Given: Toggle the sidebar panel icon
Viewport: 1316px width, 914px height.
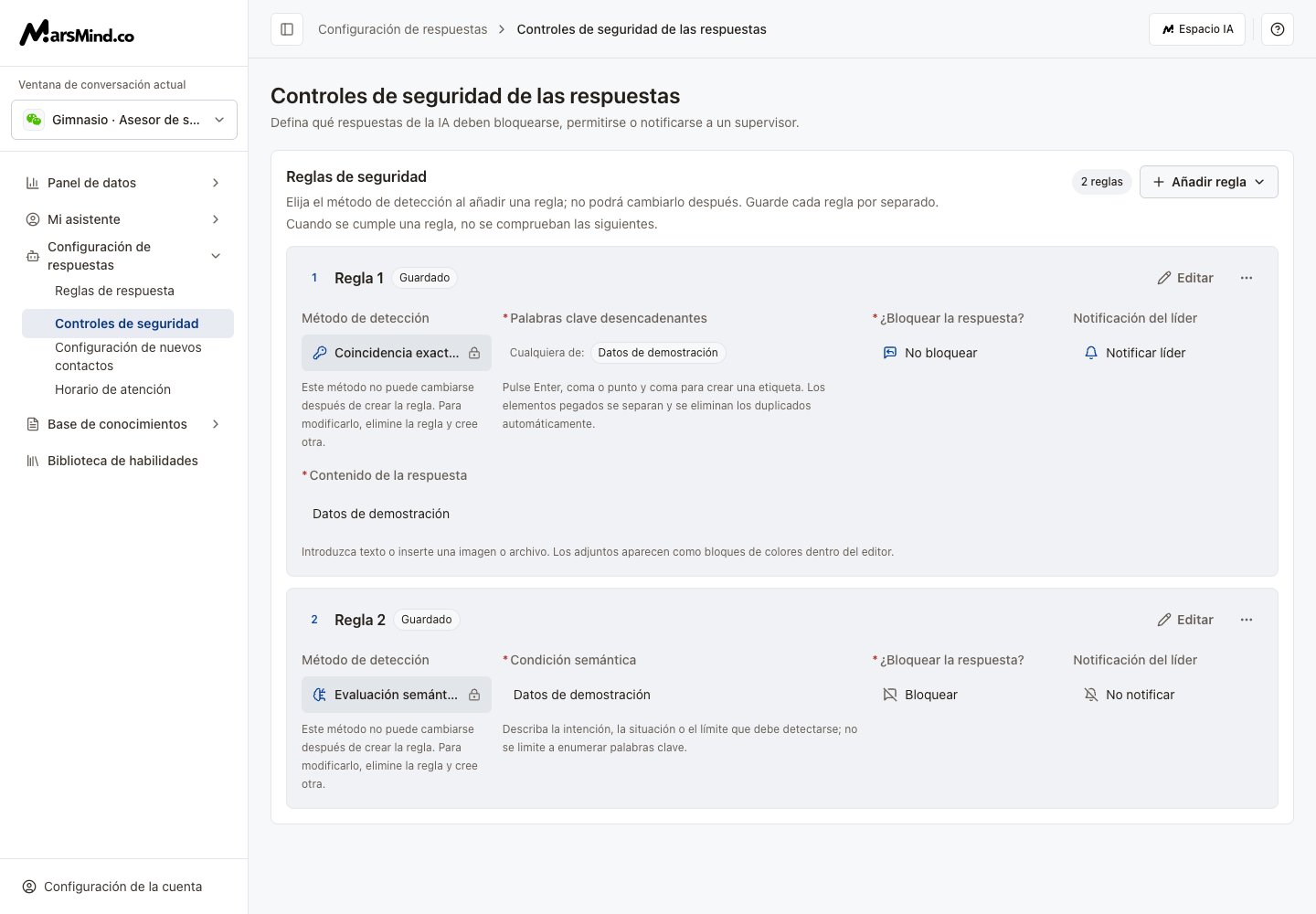Looking at the screenshot, I should (287, 29).
